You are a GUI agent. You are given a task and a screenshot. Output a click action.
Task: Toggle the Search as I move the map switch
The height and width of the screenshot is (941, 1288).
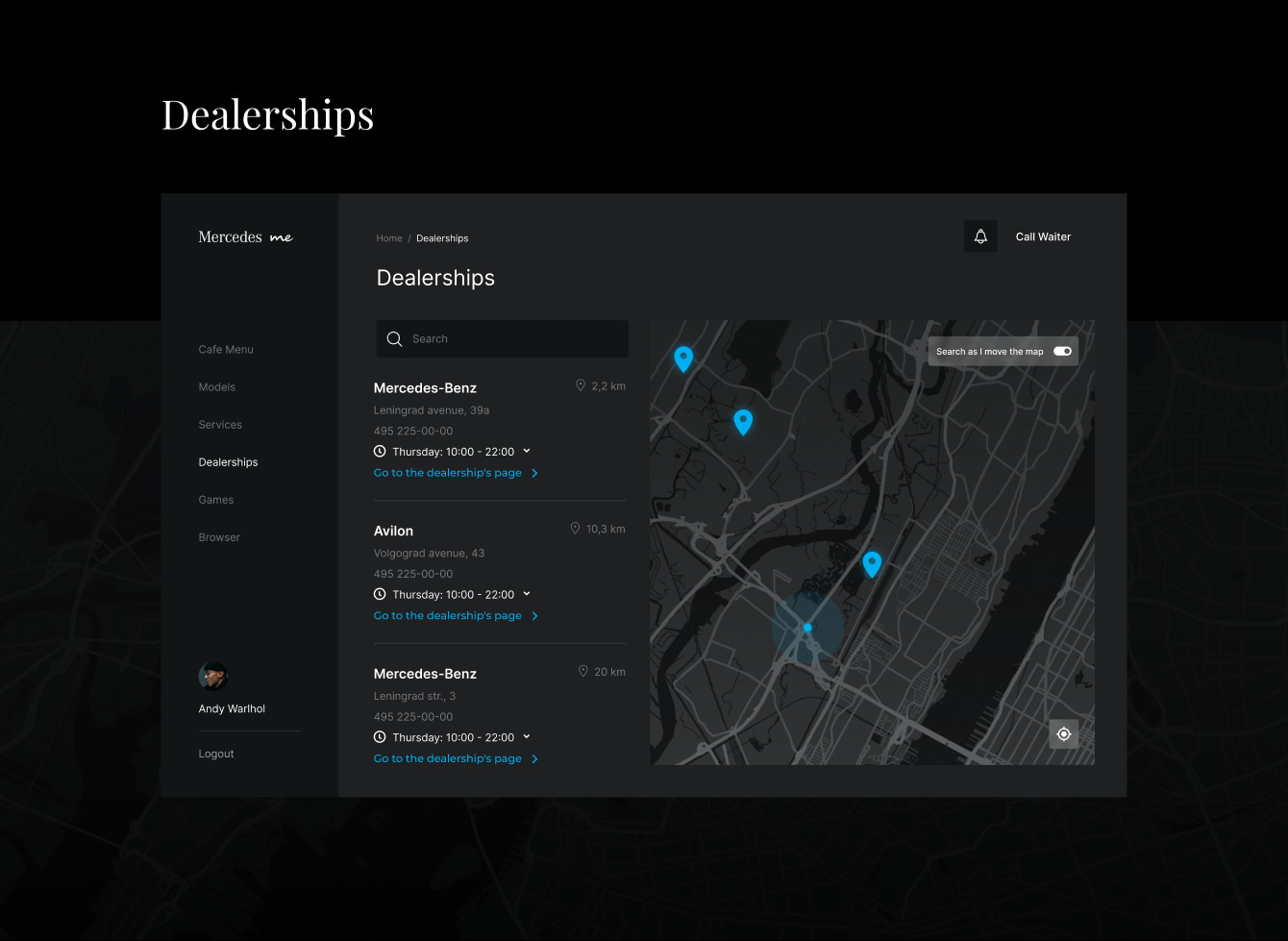[x=1062, y=352]
